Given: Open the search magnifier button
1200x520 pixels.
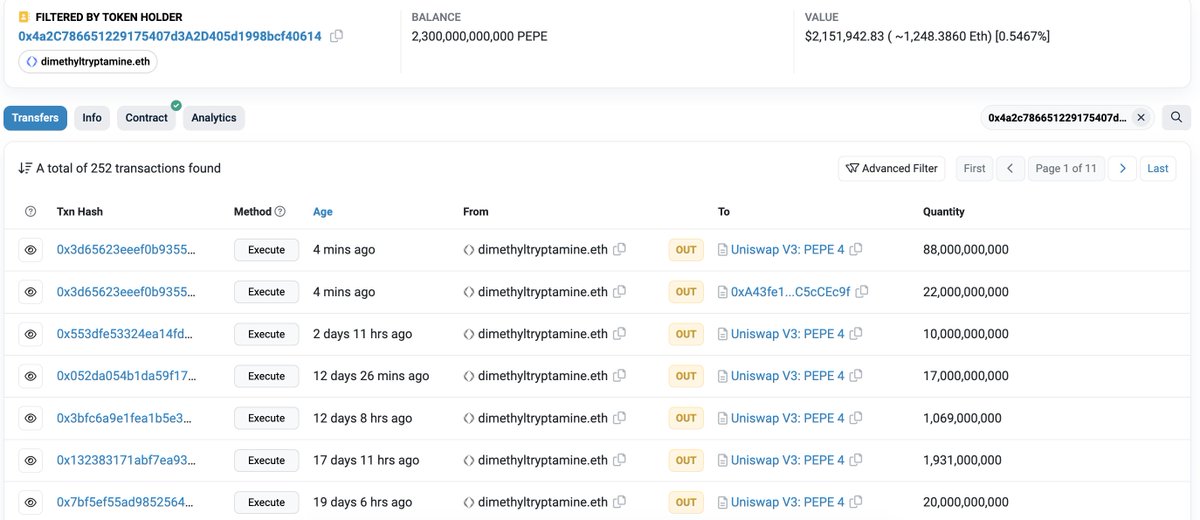Looking at the screenshot, I should click(x=1175, y=117).
